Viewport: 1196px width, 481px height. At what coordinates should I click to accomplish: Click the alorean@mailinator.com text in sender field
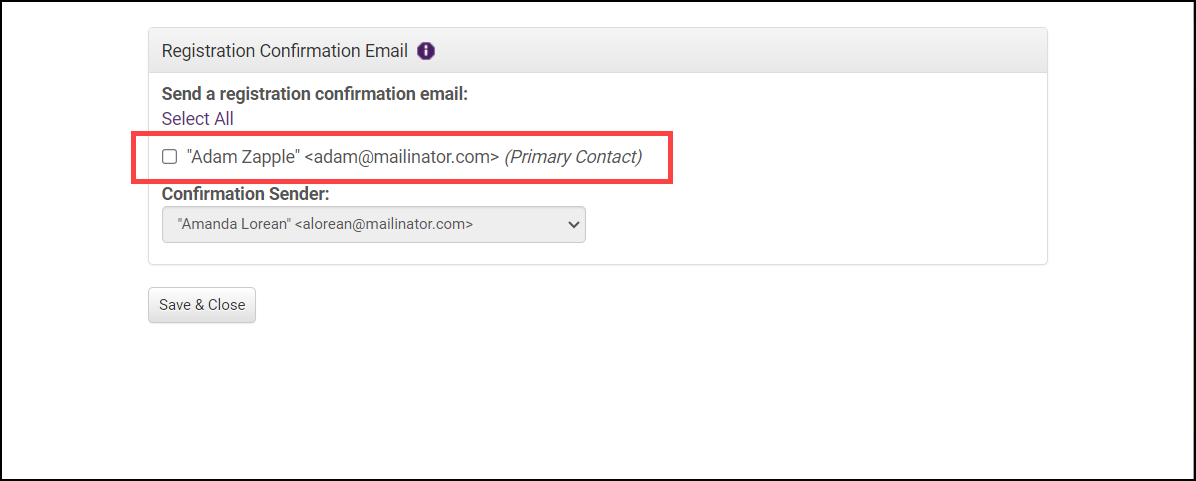tap(386, 225)
